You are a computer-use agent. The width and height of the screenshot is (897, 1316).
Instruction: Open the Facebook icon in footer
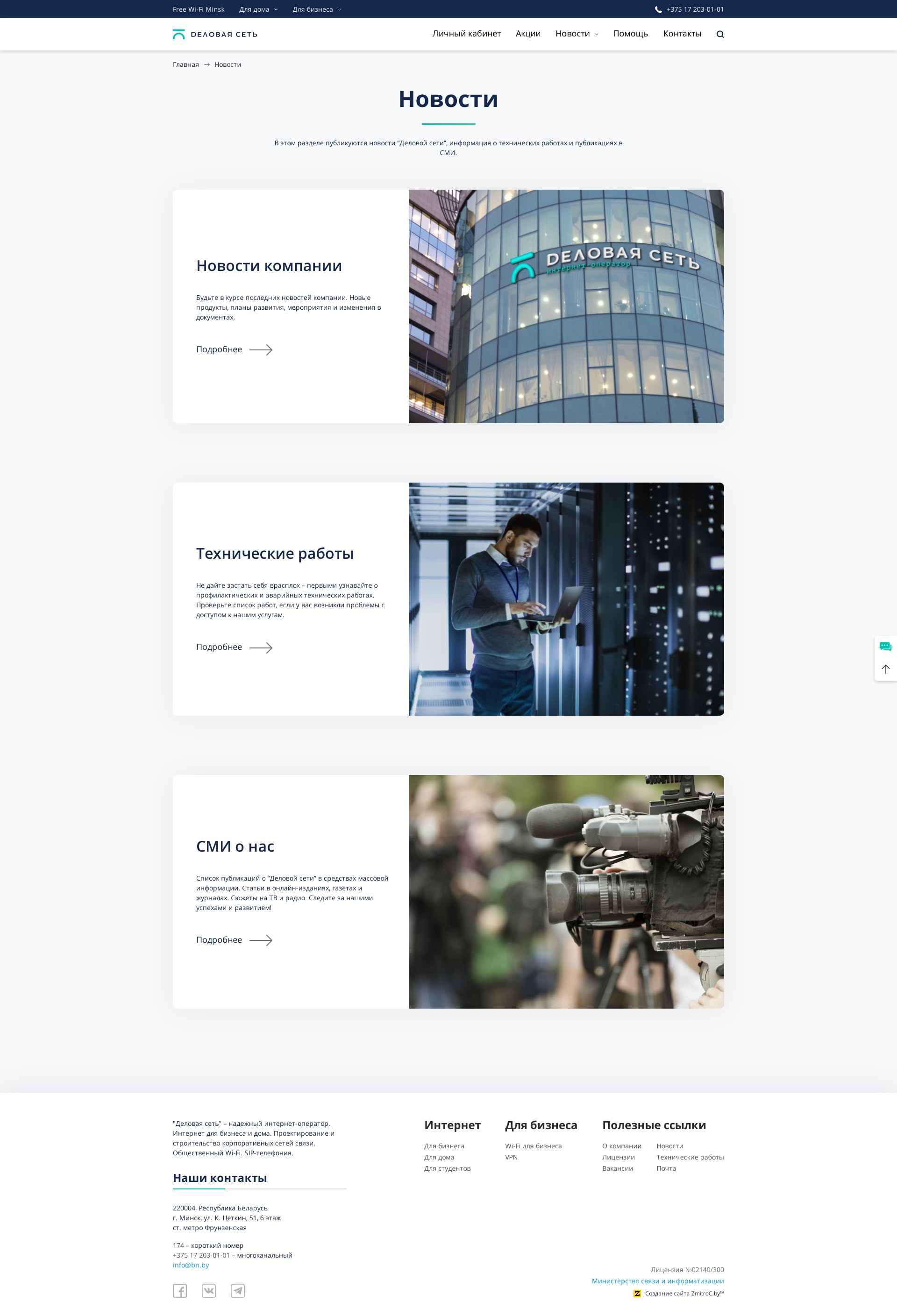[x=179, y=1290]
